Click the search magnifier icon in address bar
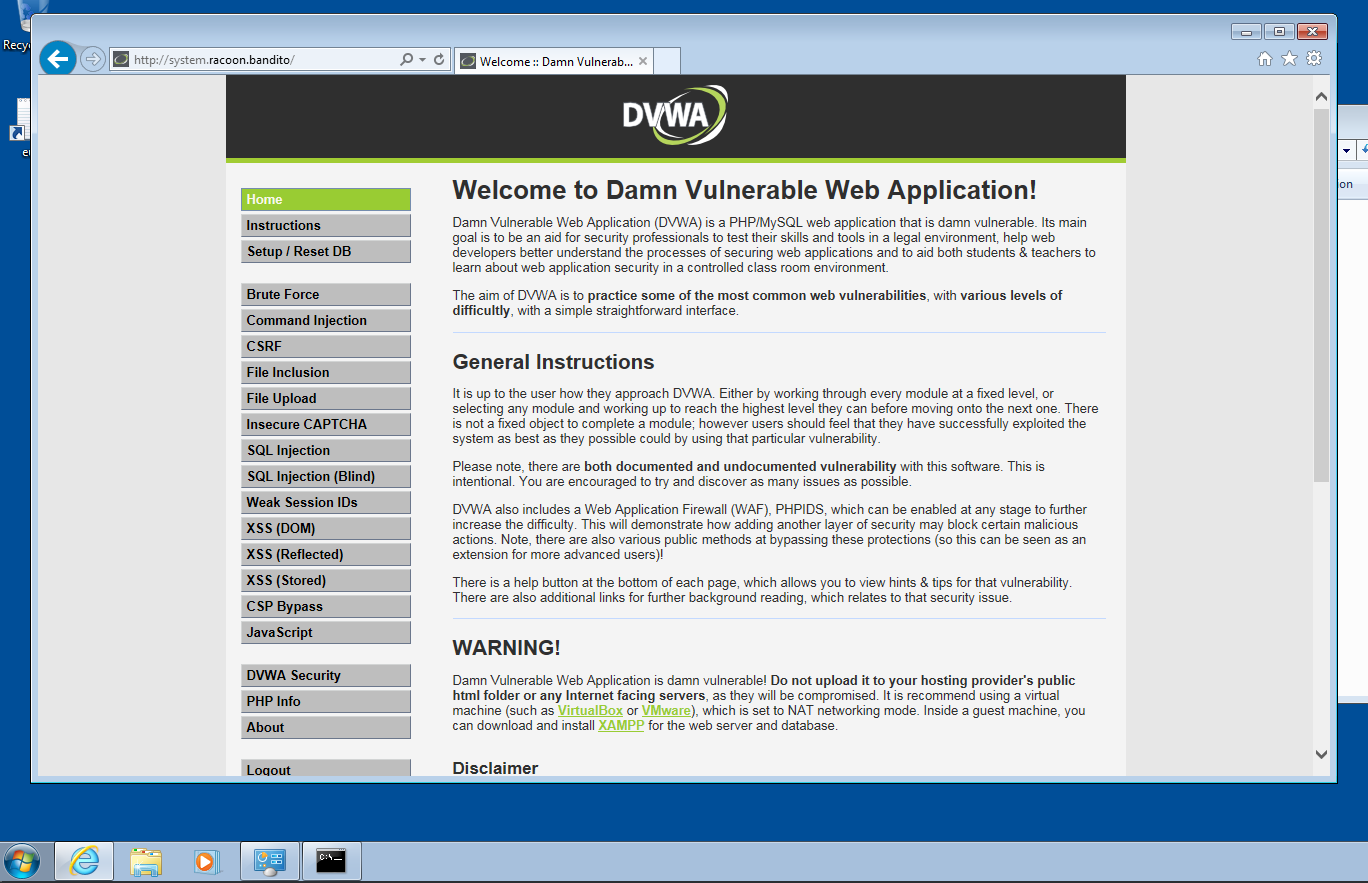Image resolution: width=1368 pixels, height=883 pixels. (406, 60)
